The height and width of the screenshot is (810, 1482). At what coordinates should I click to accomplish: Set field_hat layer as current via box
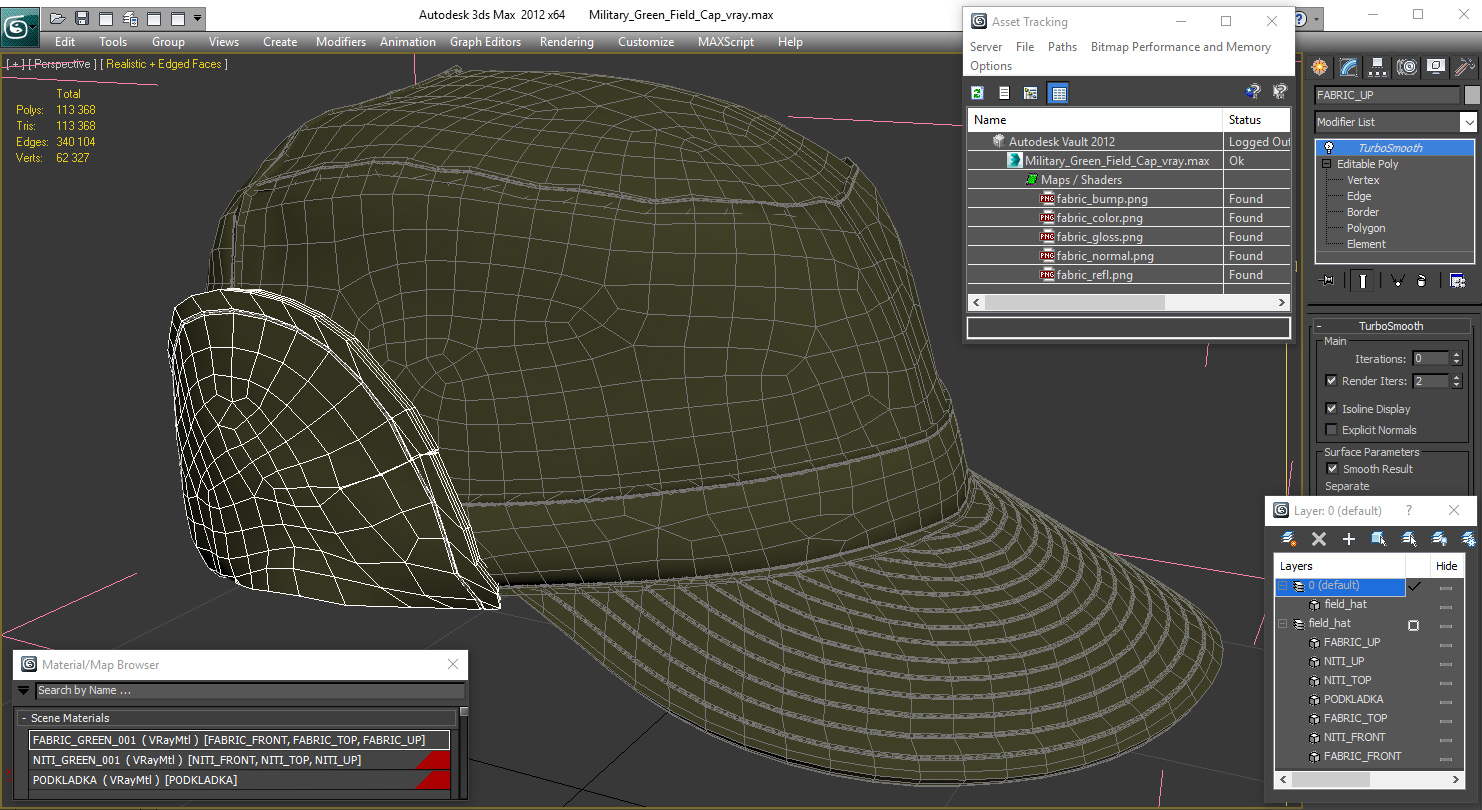coord(1414,625)
